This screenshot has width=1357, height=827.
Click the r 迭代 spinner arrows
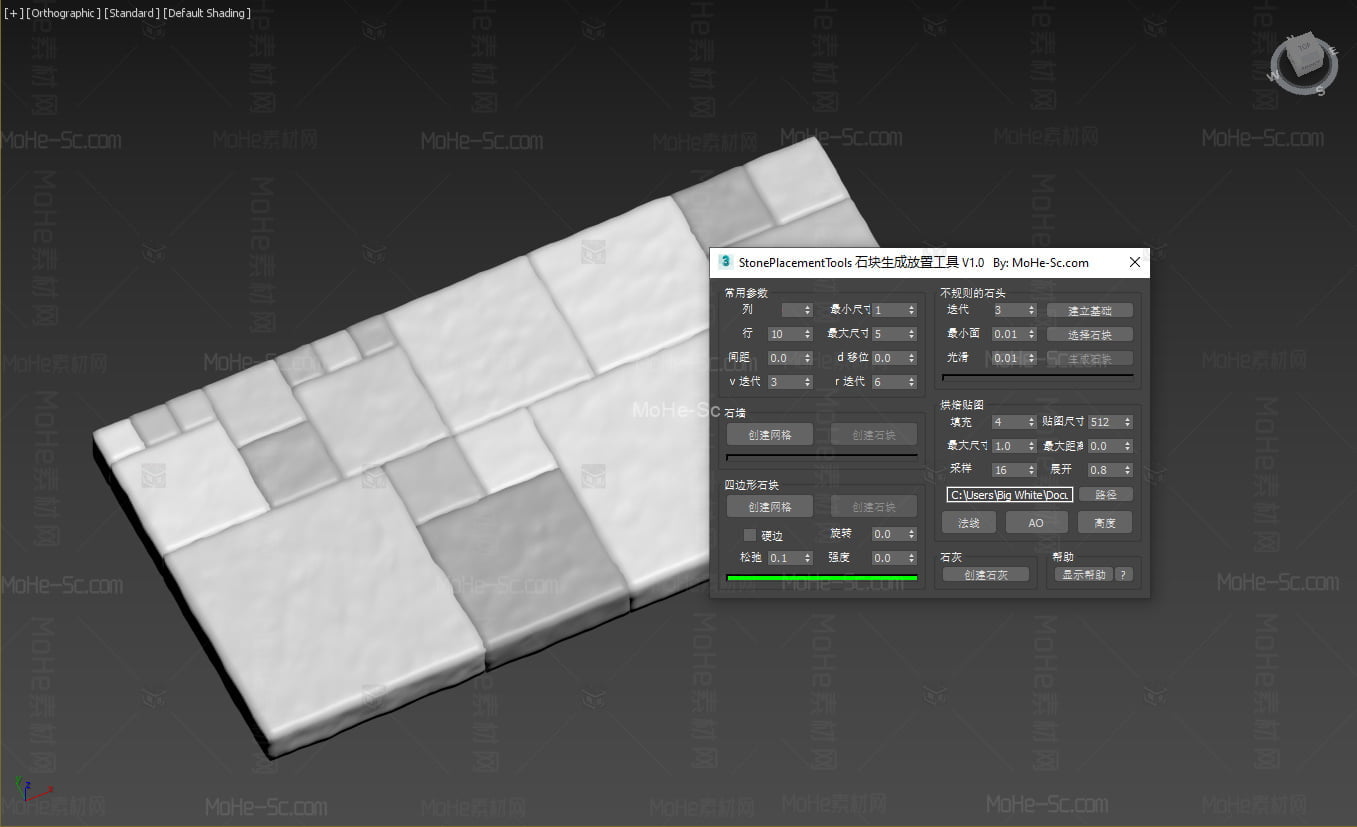coord(911,382)
